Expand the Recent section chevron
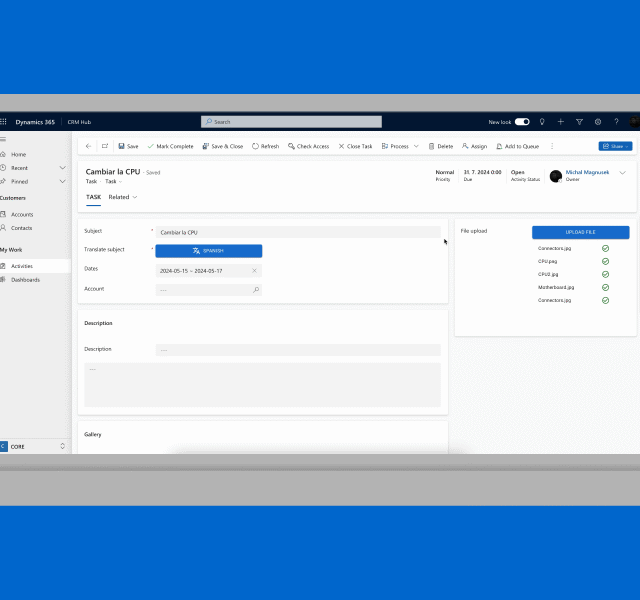640x600 pixels. [x=62, y=168]
